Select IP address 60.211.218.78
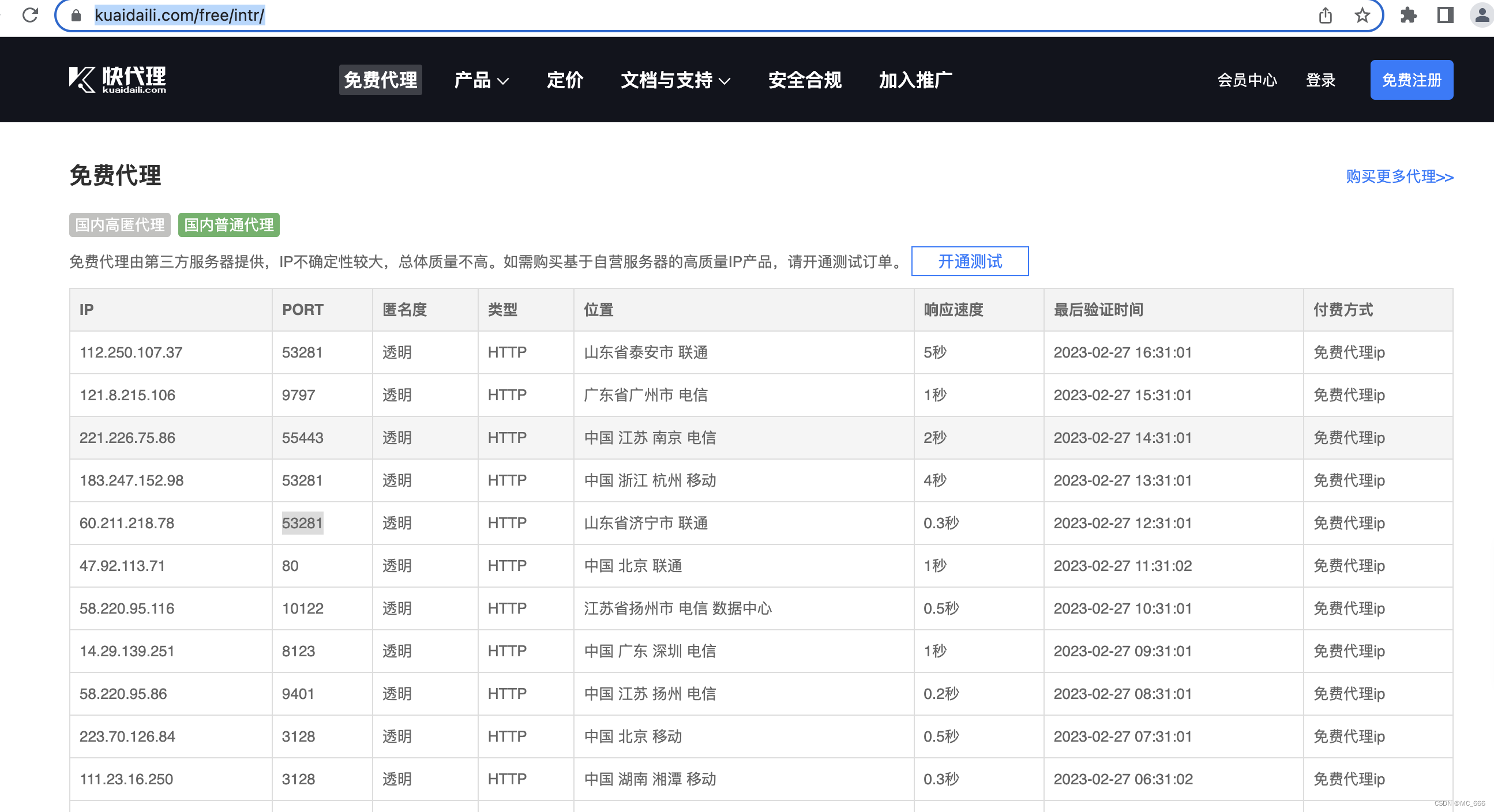 [x=127, y=523]
